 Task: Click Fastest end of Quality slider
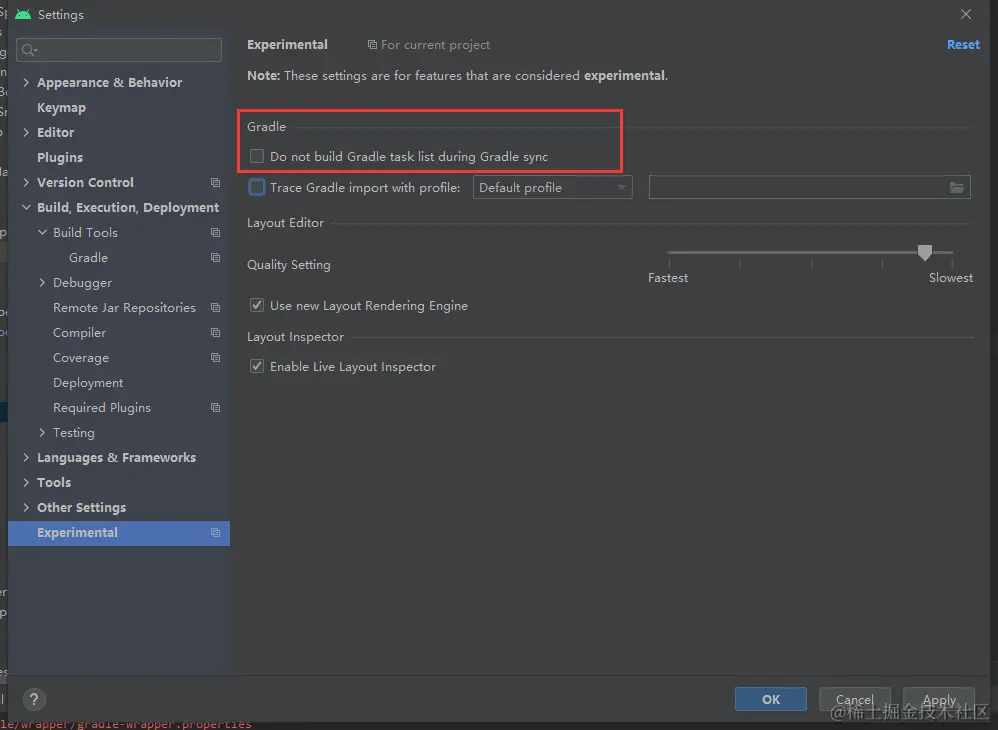pyautogui.click(x=668, y=277)
